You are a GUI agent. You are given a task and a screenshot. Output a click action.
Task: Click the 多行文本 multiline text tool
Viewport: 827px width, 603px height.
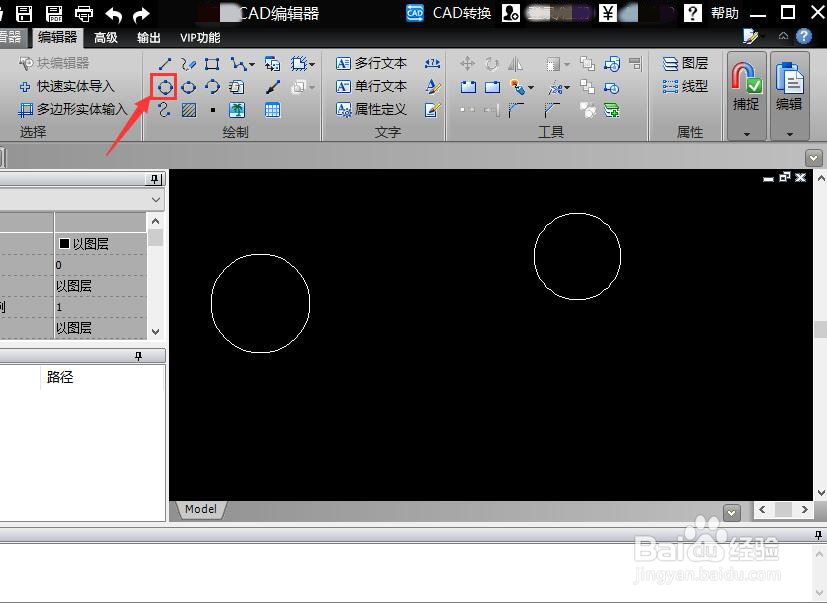click(371, 63)
